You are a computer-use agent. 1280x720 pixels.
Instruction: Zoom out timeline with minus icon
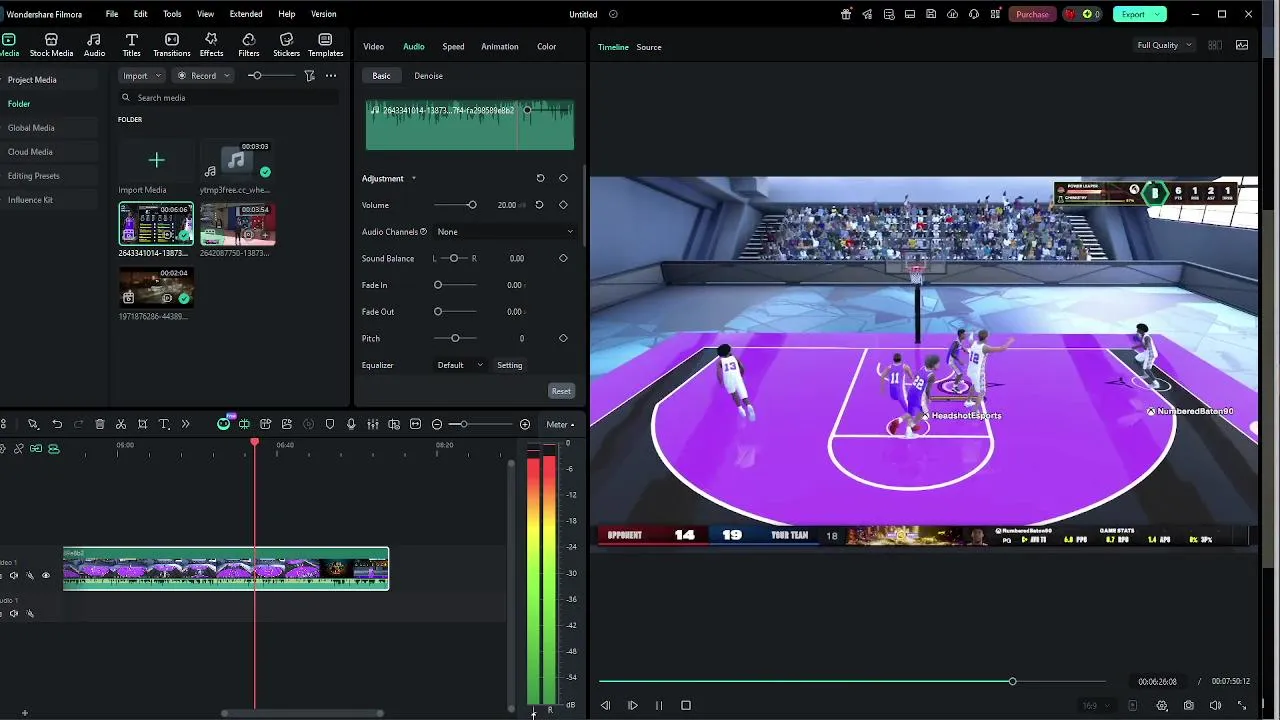(437, 424)
